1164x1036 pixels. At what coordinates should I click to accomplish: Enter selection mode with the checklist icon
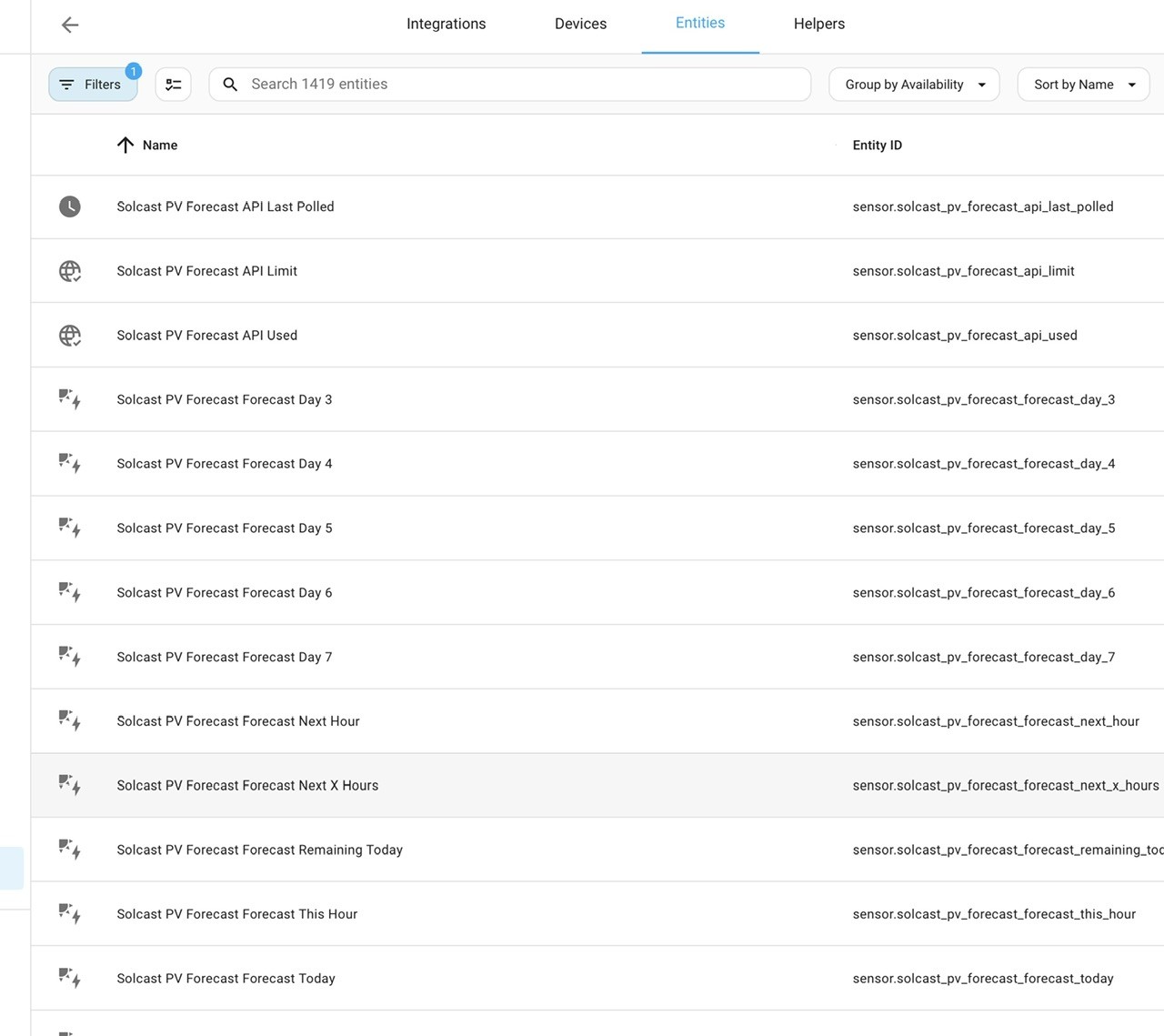(174, 85)
